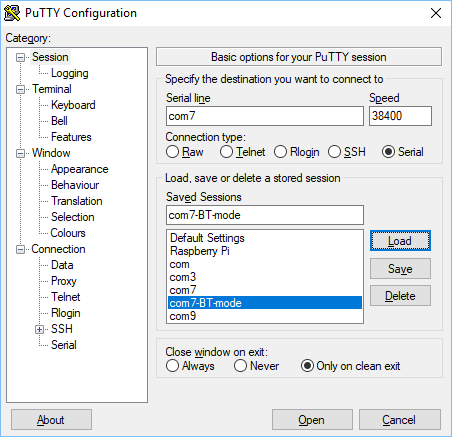The width and height of the screenshot is (452, 437).
Task: Click the Serial line input field
Action: pos(265,116)
